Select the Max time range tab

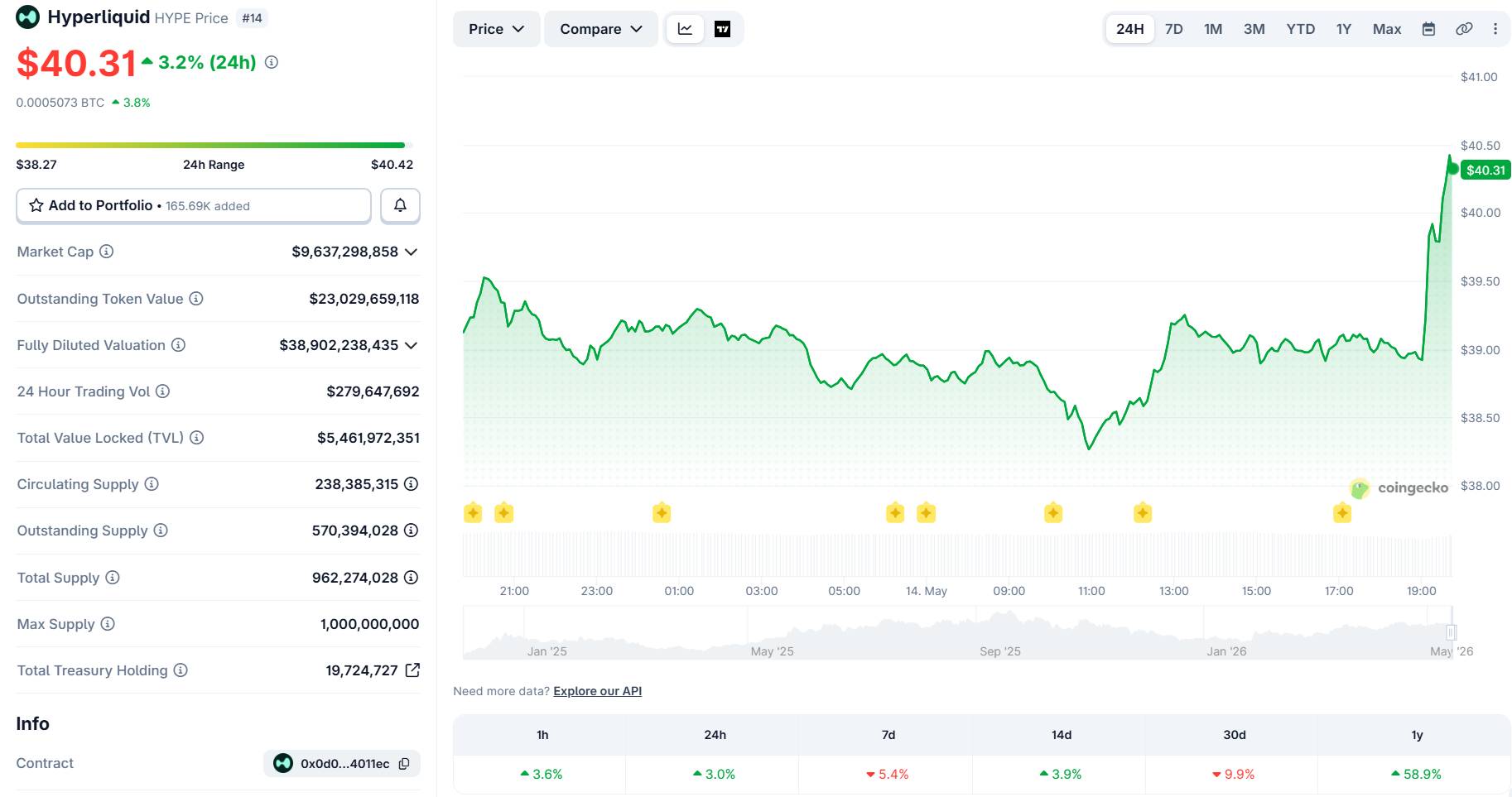tap(1387, 29)
